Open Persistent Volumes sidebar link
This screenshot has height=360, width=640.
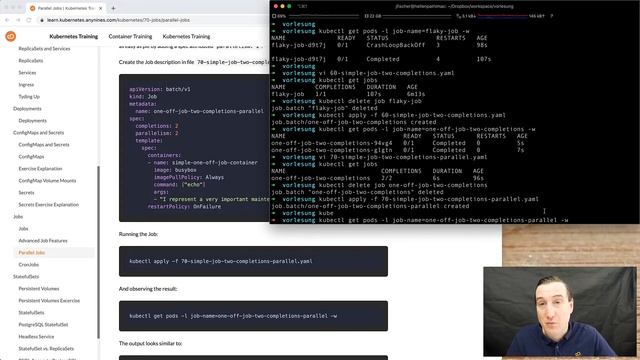pyautogui.click(x=39, y=289)
